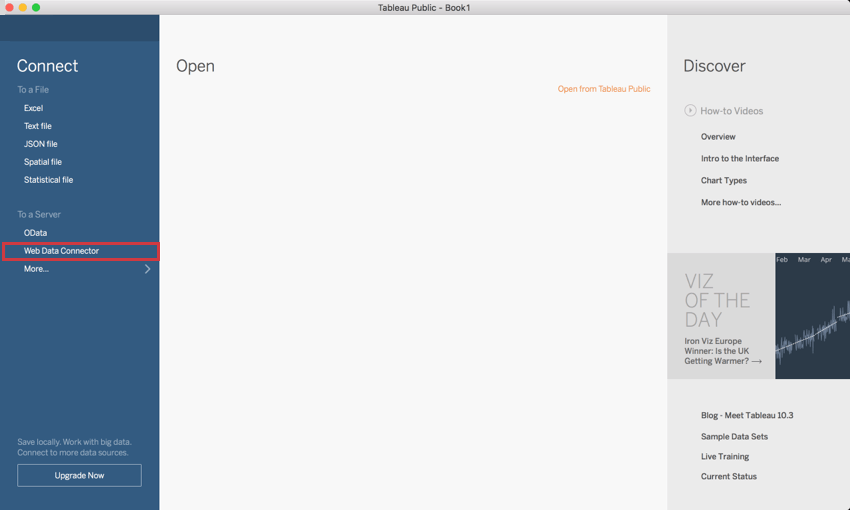Watch the Overview how-to video
The image size is (850, 510).
point(718,137)
